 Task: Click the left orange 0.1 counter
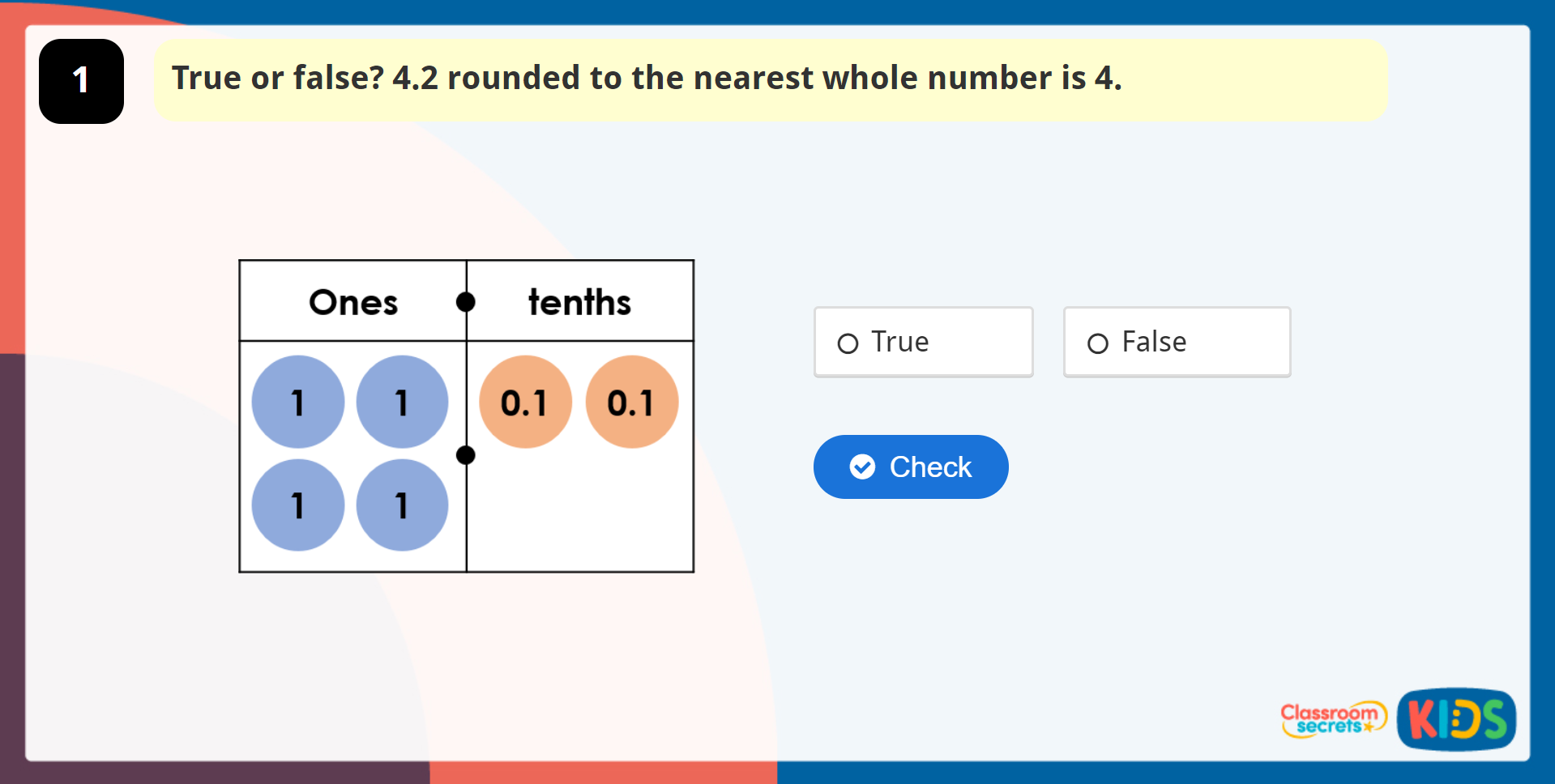click(x=526, y=401)
